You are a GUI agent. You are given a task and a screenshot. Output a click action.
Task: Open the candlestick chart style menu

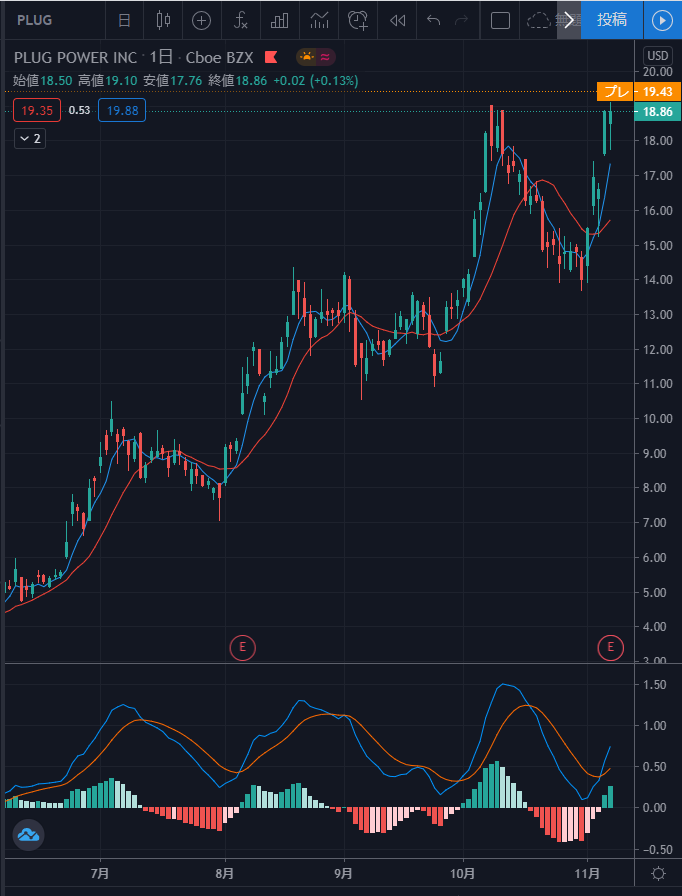click(x=163, y=21)
